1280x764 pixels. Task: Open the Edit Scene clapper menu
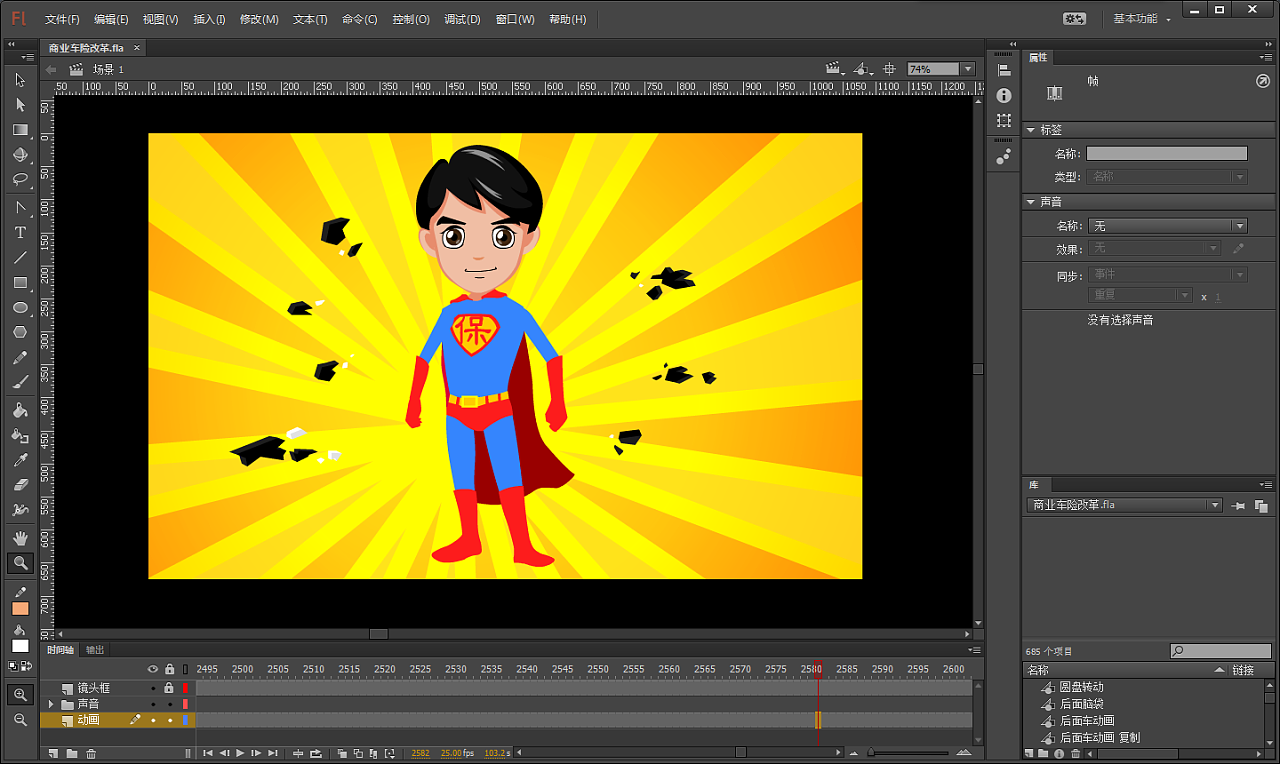pos(835,69)
